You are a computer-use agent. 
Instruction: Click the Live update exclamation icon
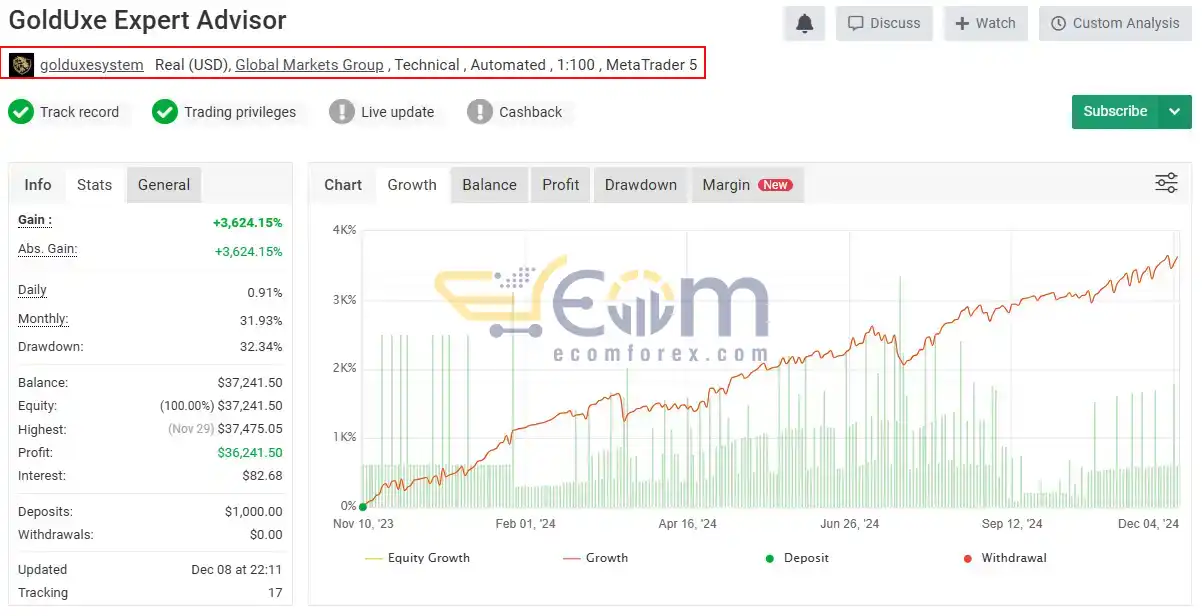coord(342,112)
